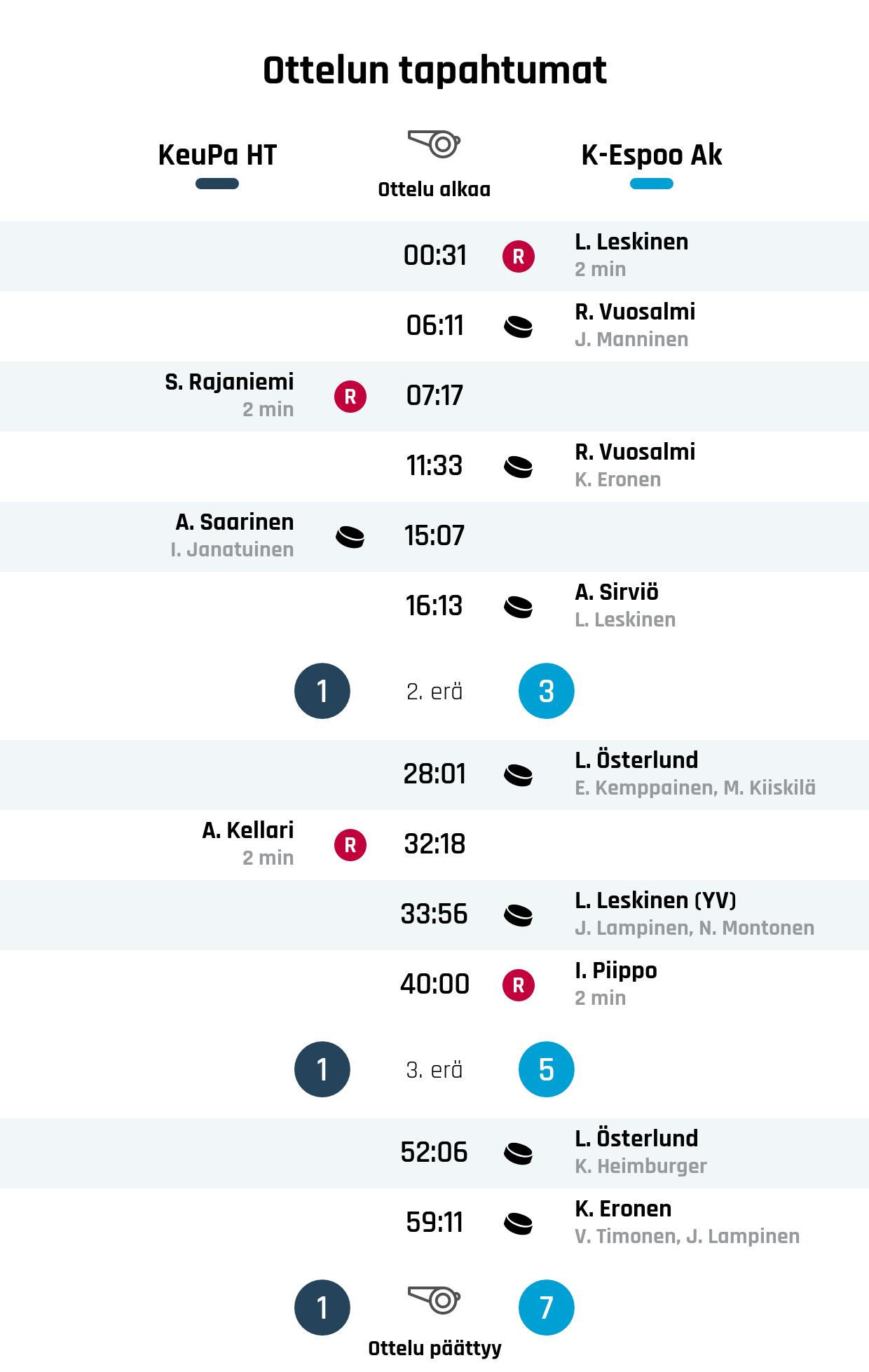Click the whistle icon above Ottelu päättyy
Screen dimensions: 869x1372
[434, 1300]
